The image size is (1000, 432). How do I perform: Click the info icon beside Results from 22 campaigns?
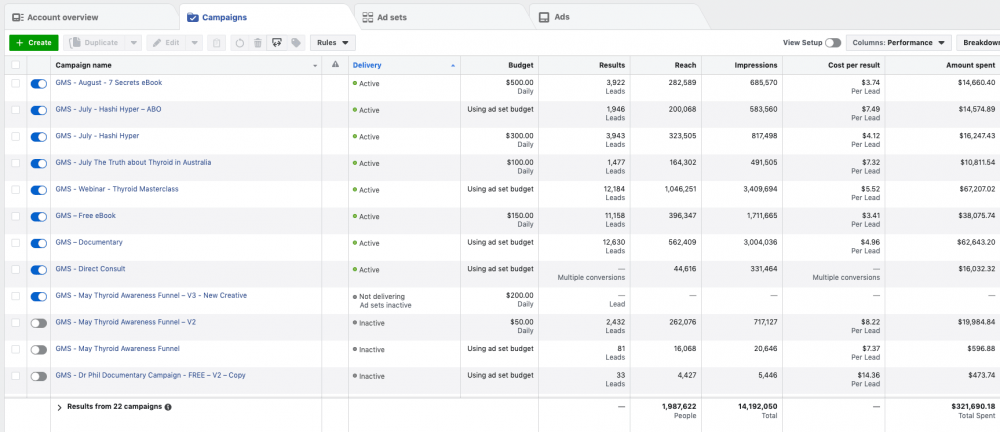pyautogui.click(x=168, y=407)
